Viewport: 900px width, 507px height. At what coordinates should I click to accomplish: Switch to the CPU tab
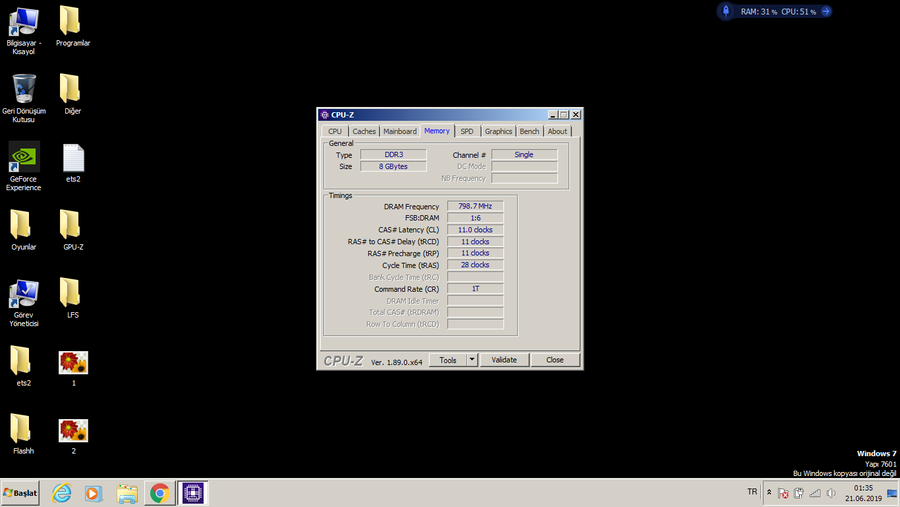click(x=335, y=131)
